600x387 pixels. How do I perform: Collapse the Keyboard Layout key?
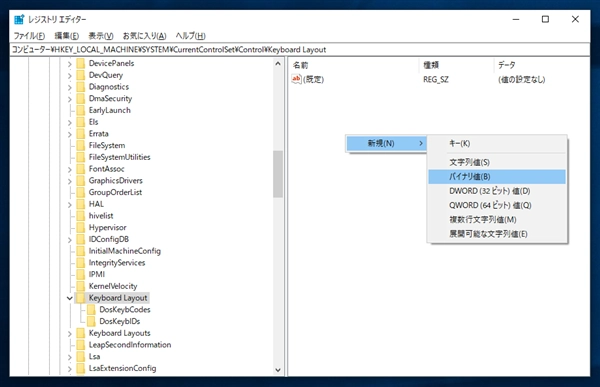[70, 298]
